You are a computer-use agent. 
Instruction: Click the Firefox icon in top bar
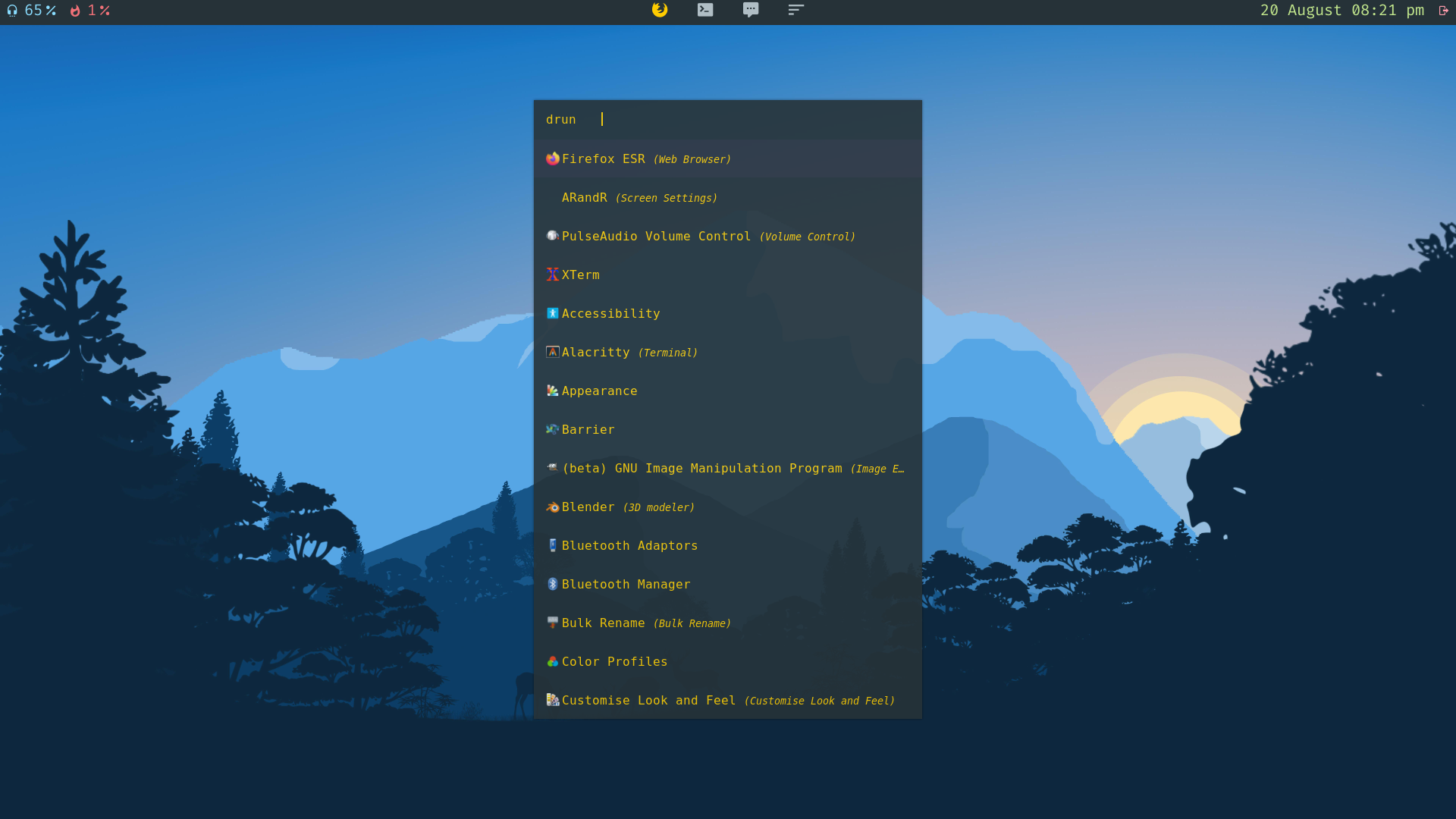click(x=660, y=10)
